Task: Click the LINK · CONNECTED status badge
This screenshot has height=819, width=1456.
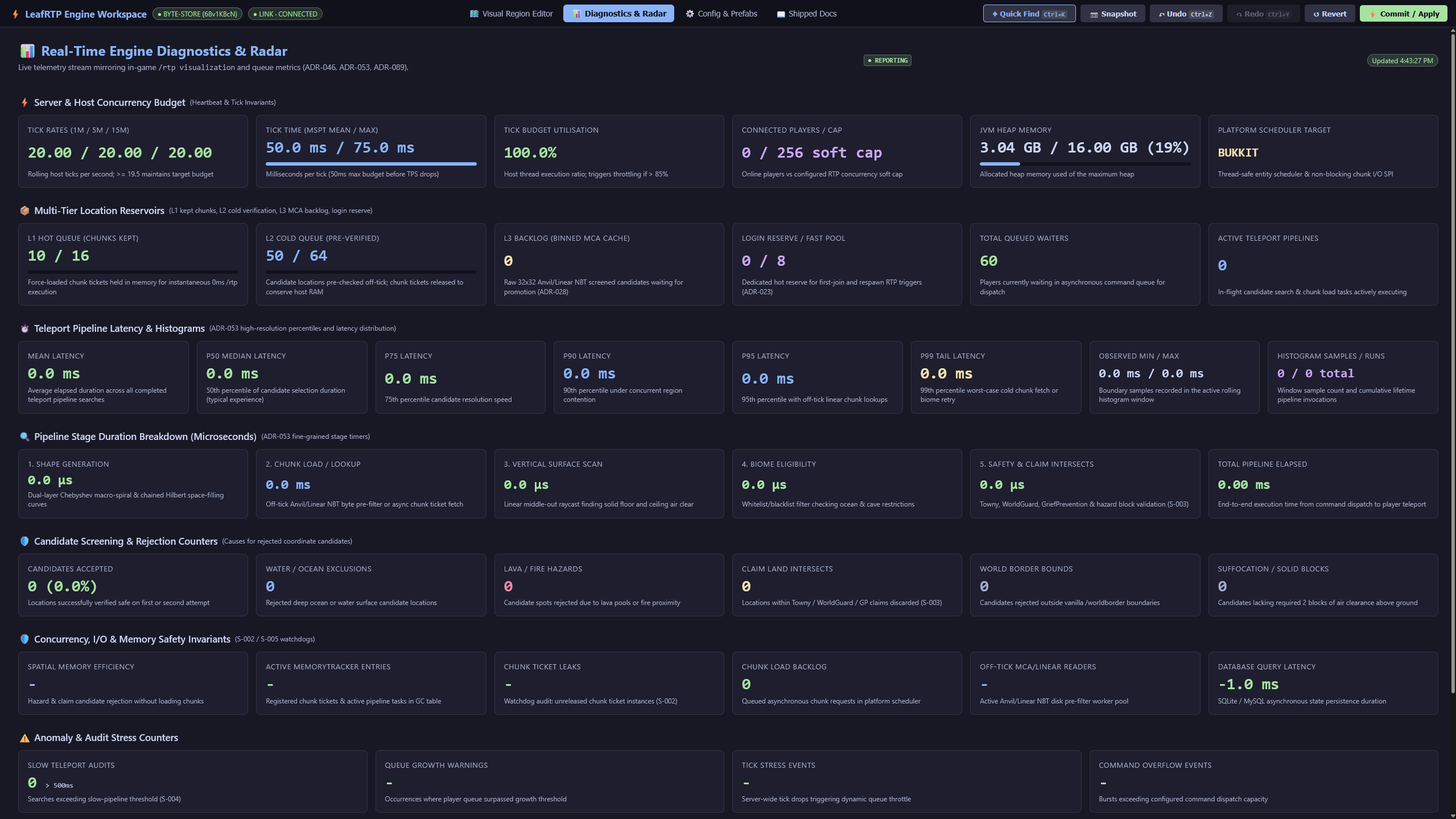Action: [285, 14]
